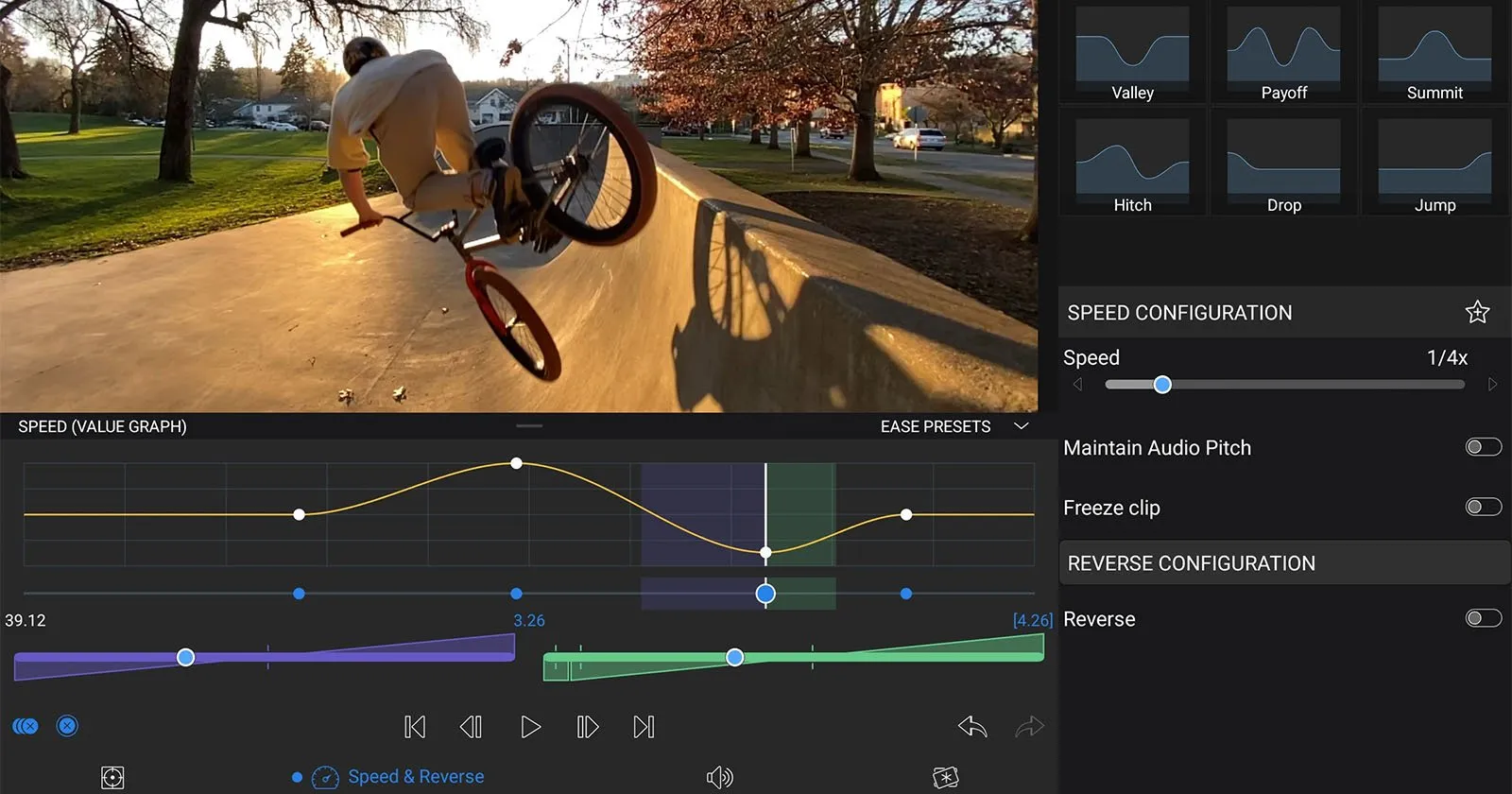Decrease speed with the left arrow
Screen dimensions: 1512x794
(x=1077, y=385)
